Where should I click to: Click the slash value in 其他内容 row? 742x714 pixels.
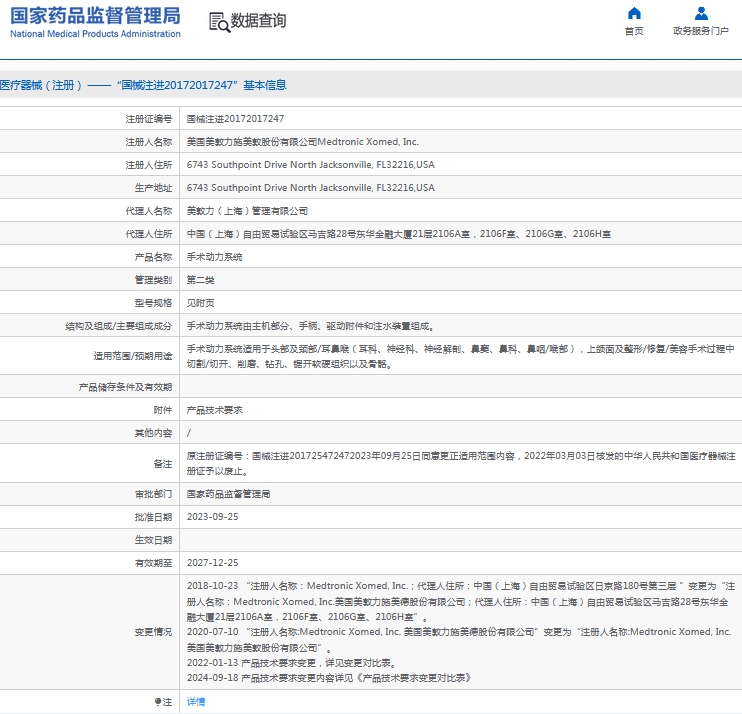pyautogui.click(x=189, y=433)
